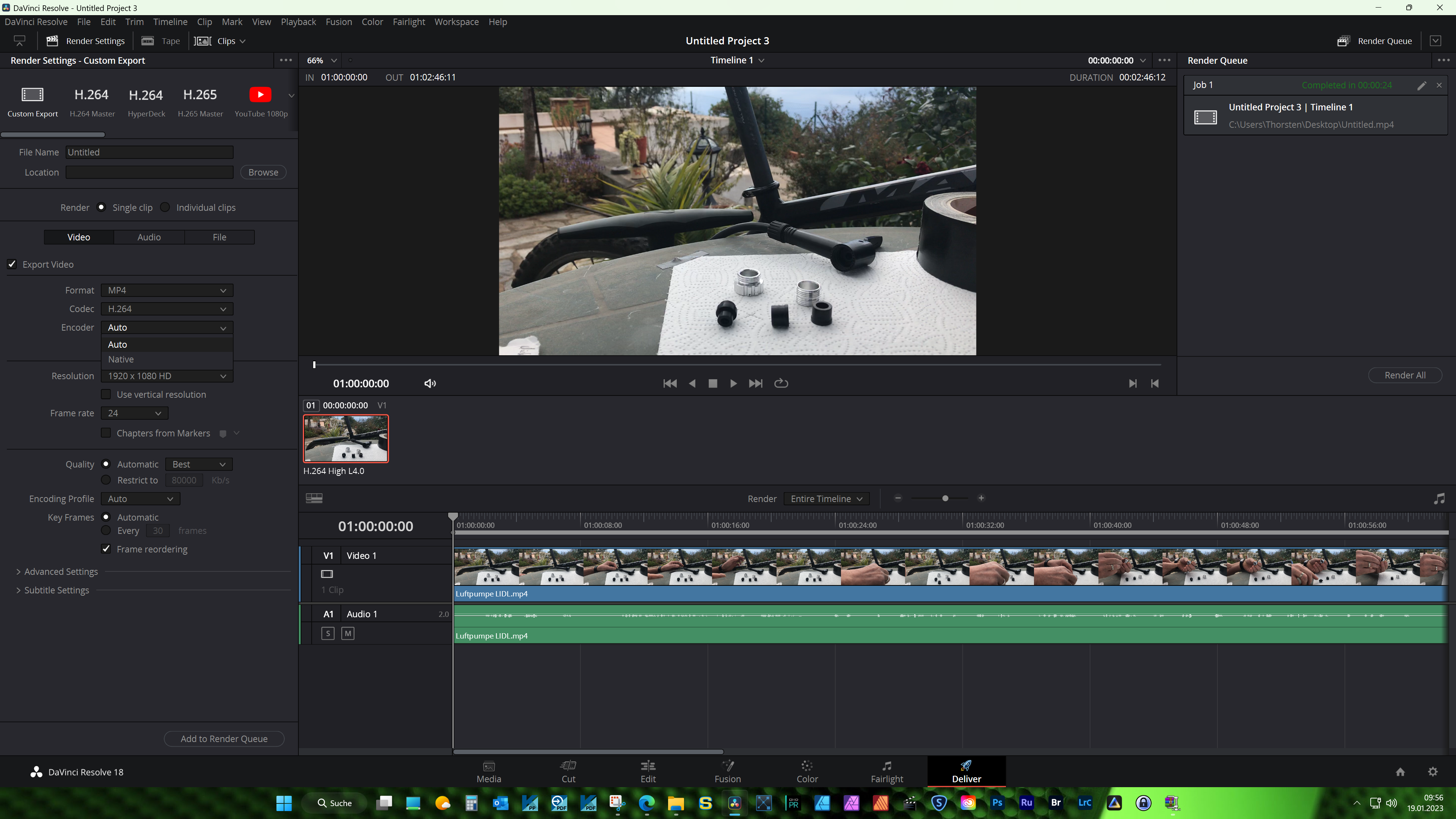The width and height of the screenshot is (1456, 819).
Task: Select Individual clips render option
Action: [165, 207]
